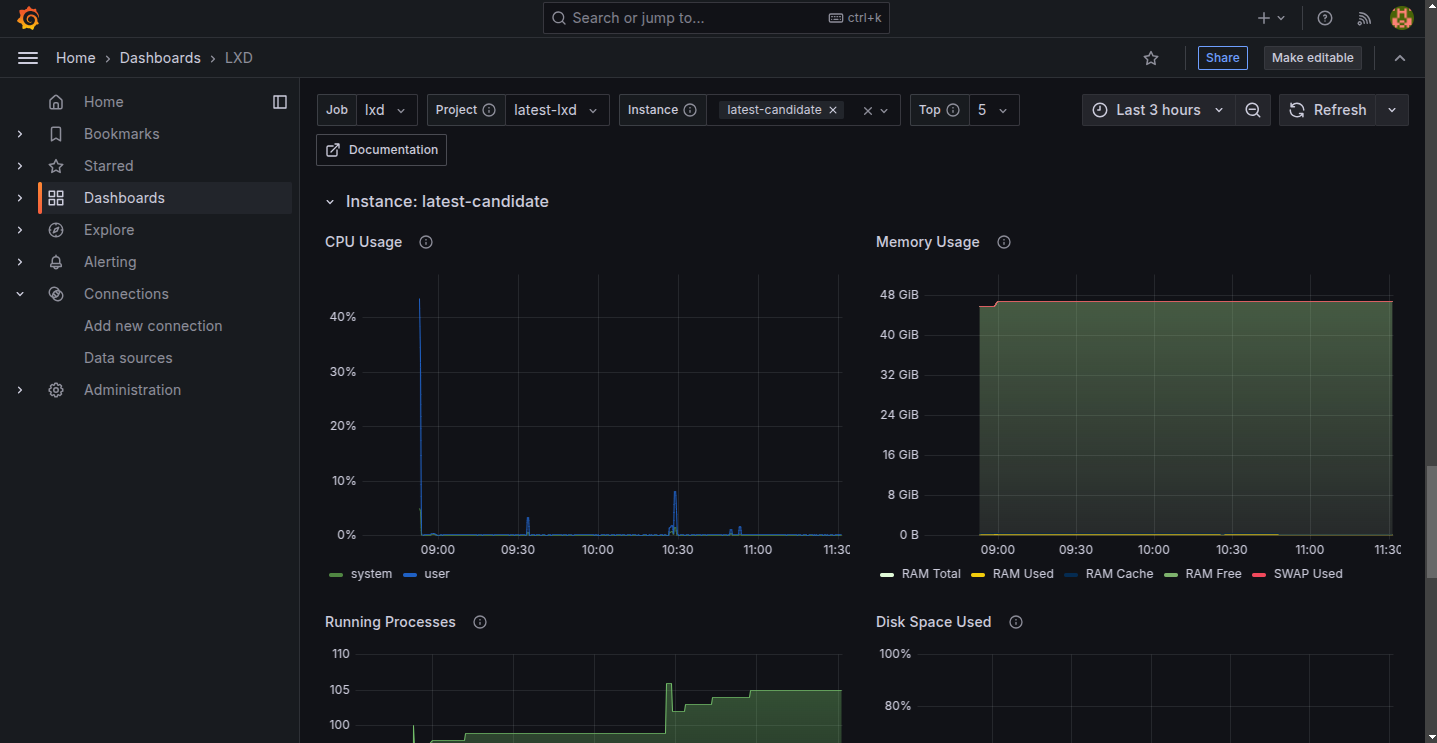Toggle the RAM Cache series in Memory Usage legend
1437x743 pixels.
pyautogui.click(x=1120, y=573)
